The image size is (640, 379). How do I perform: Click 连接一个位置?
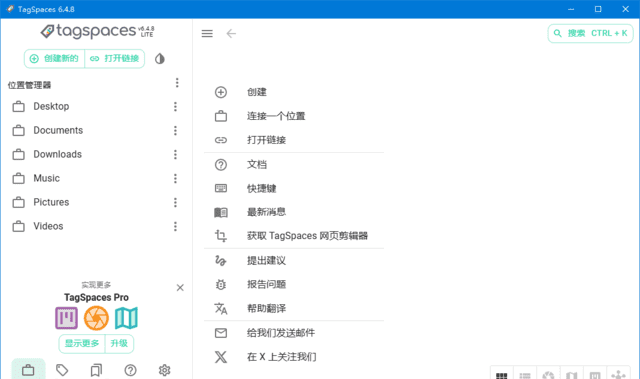point(294,116)
